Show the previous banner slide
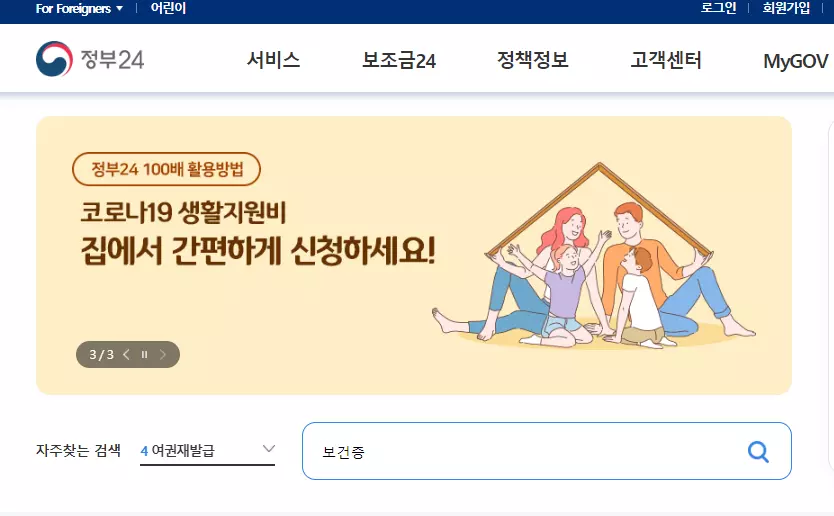 pyautogui.click(x=127, y=355)
